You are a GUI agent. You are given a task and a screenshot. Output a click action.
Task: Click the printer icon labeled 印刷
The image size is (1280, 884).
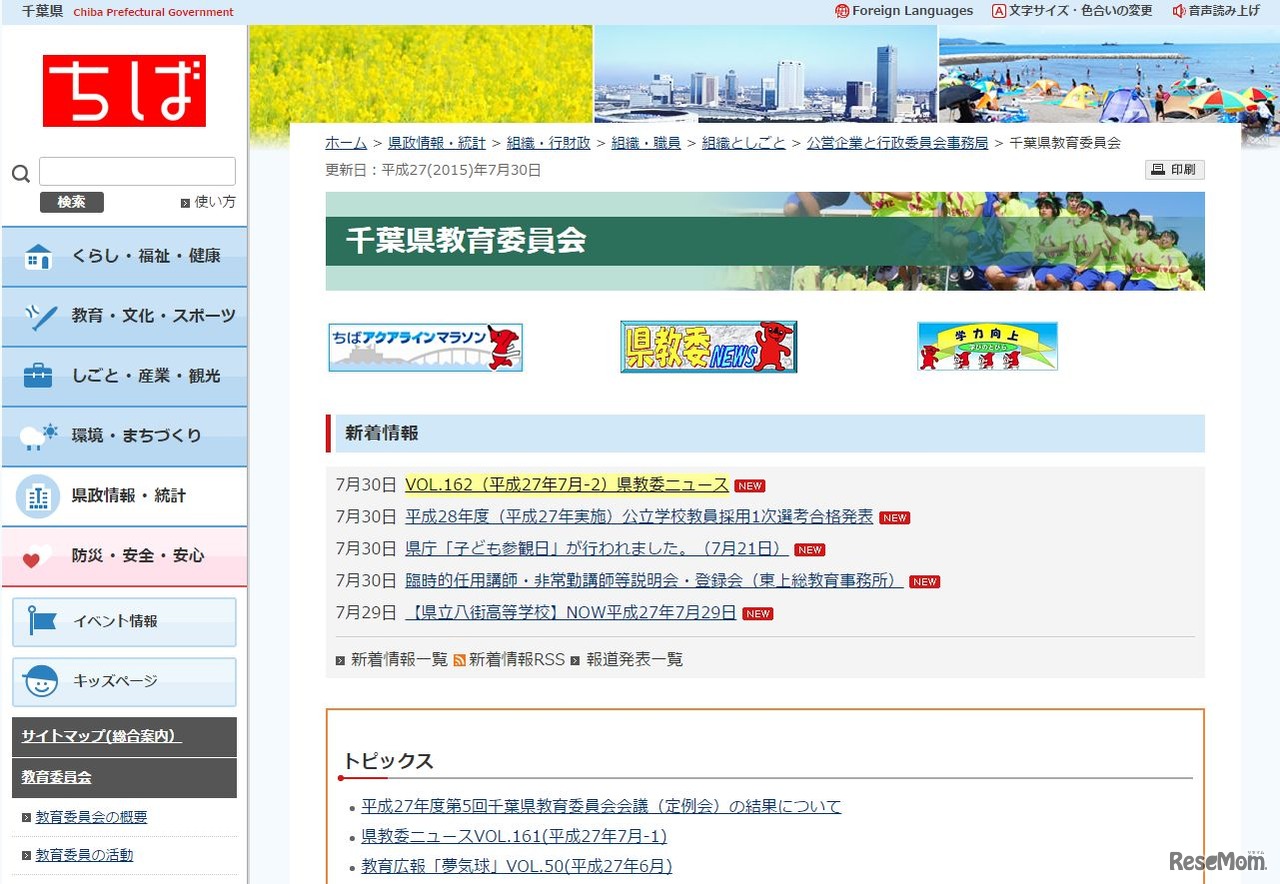point(1174,169)
